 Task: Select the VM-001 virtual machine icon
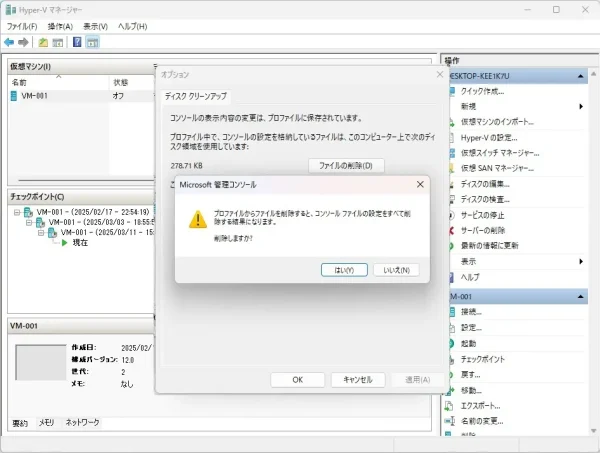pyautogui.click(x=14, y=96)
